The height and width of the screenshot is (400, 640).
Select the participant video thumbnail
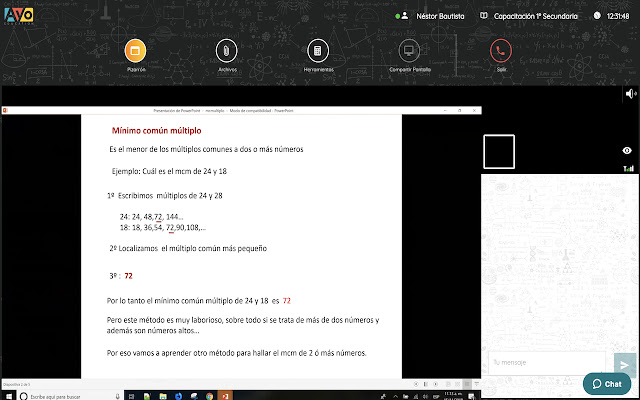(499, 151)
